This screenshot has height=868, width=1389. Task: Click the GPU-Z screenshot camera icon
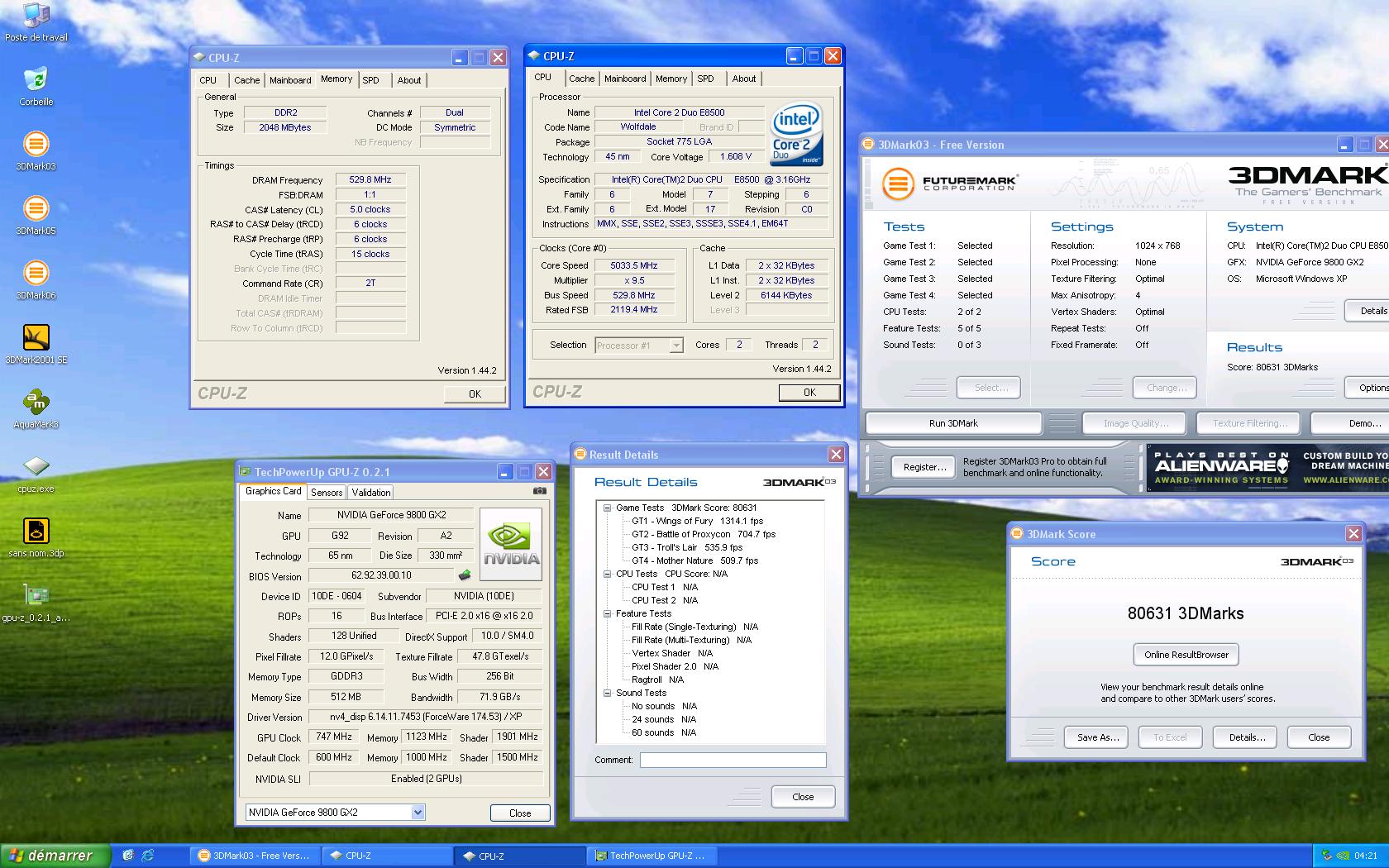pos(539,490)
